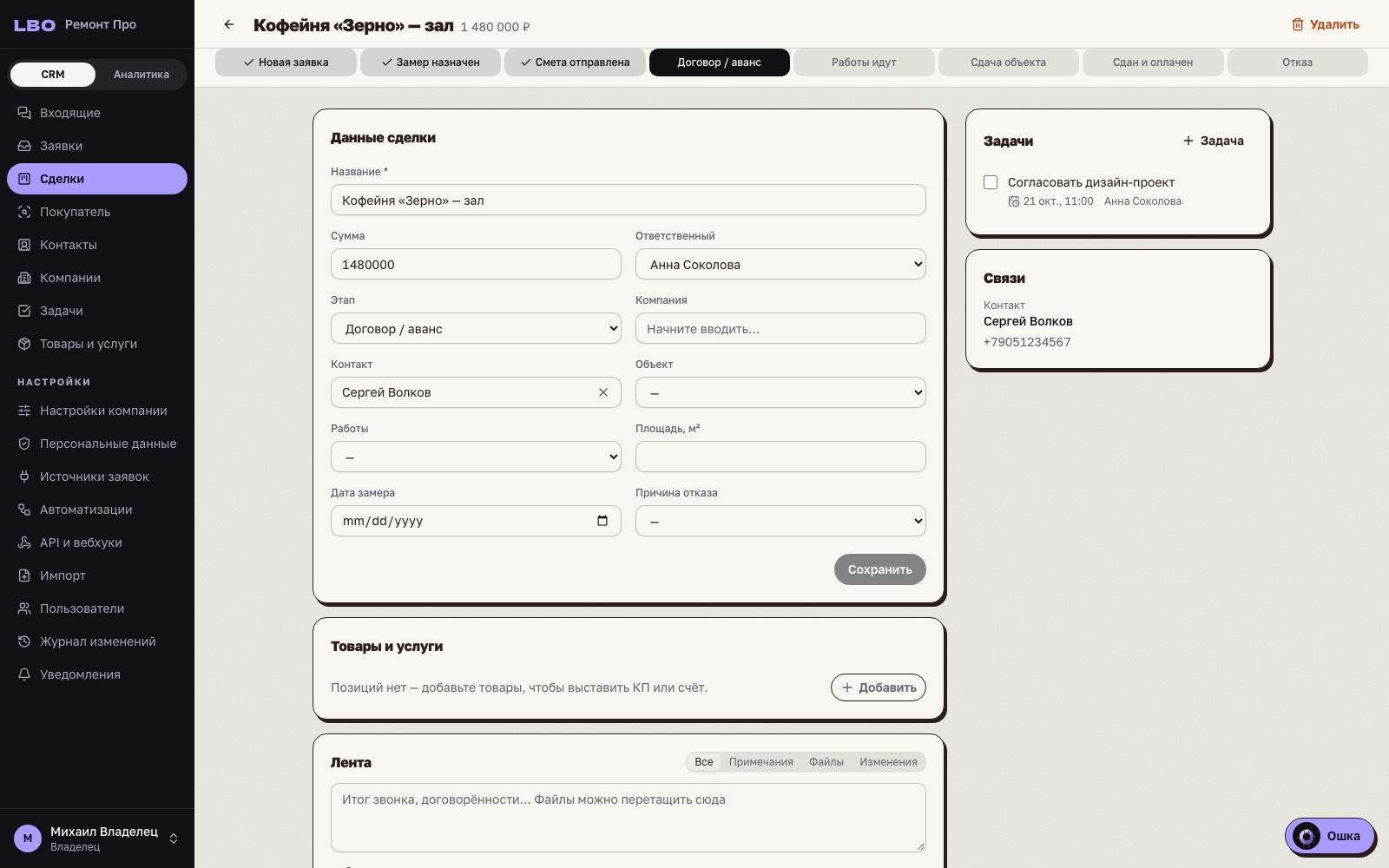Image resolution: width=1389 pixels, height=868 pixels.
Task: Check the Согласовать дизайн-проект task
Action: [991, 182]
